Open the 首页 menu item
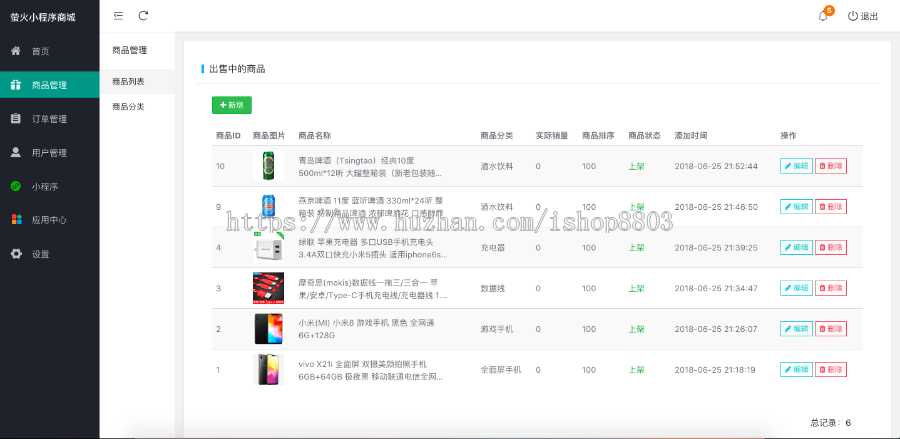This screenshot has width=900, height=439. (x=49, y=51)
